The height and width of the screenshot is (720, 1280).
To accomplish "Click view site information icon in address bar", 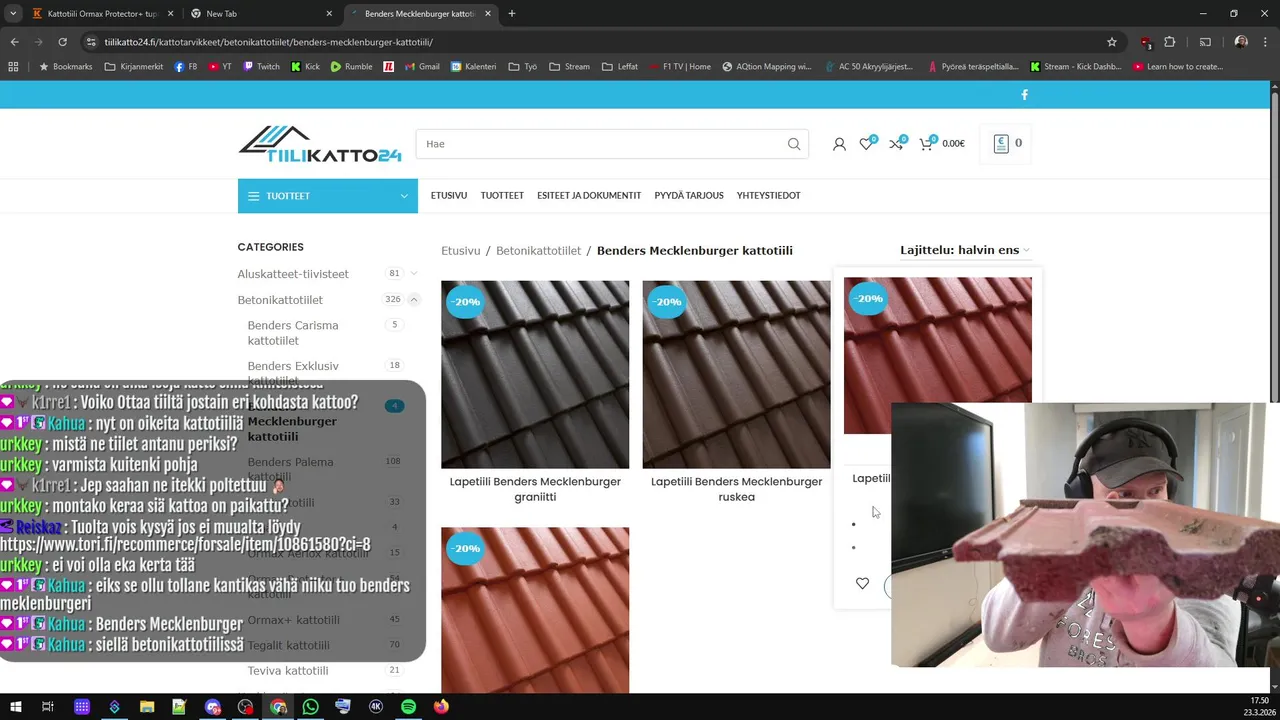I will [91, 42].
